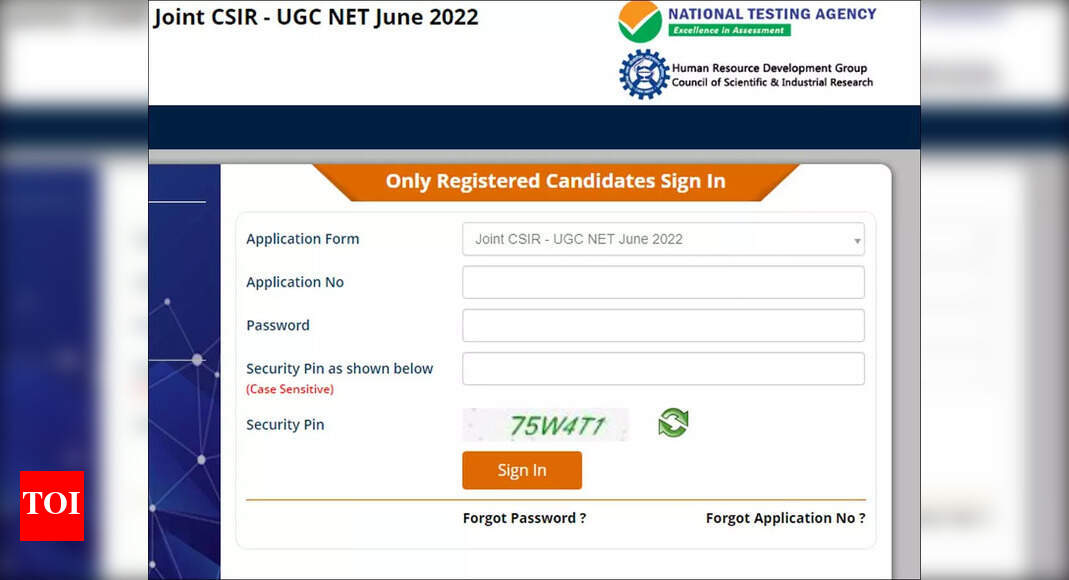This screenshot has height=580, width=1069.
Task: Click the orange Sign In button
Action: pyautogui.click(x=522, y=470)
